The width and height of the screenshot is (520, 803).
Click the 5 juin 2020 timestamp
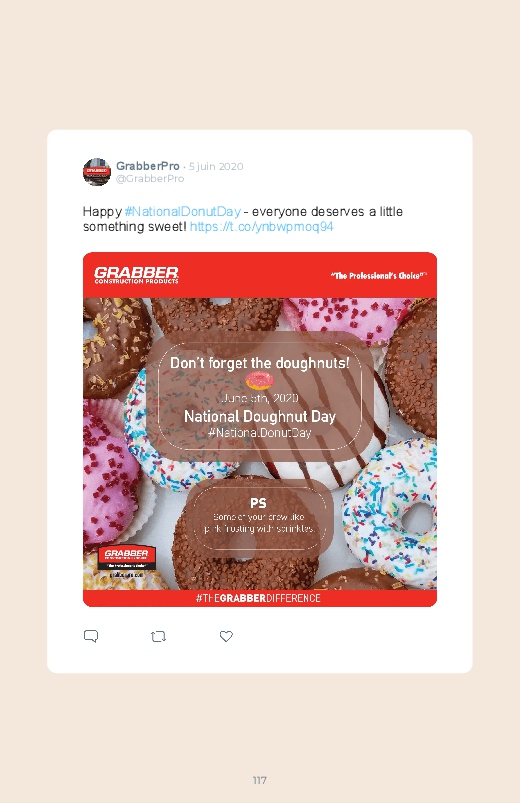pos(216,166)
